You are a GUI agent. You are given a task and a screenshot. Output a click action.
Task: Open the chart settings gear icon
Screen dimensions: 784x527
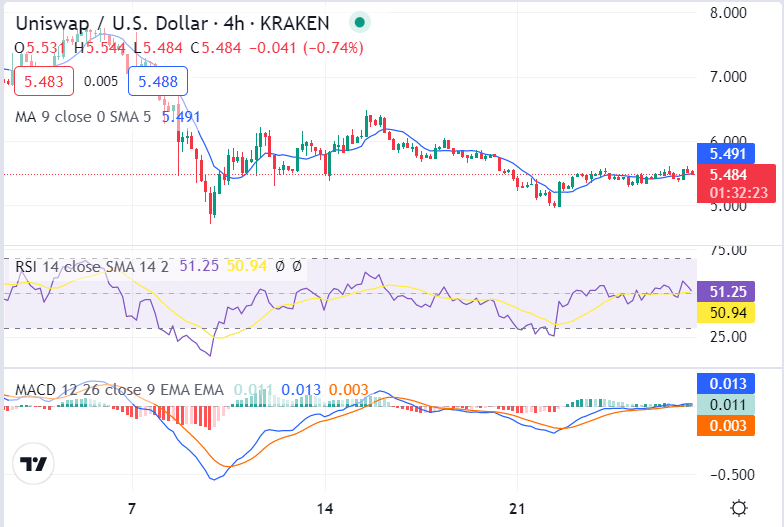point(738,508)
